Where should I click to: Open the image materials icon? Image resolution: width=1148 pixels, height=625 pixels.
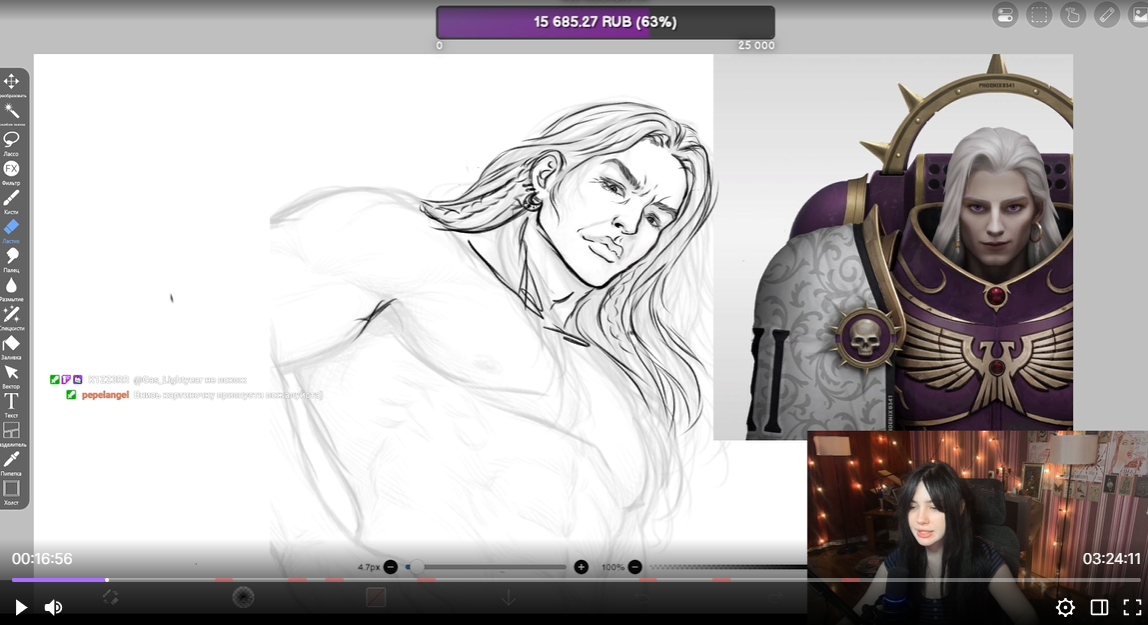(1138, 15)
